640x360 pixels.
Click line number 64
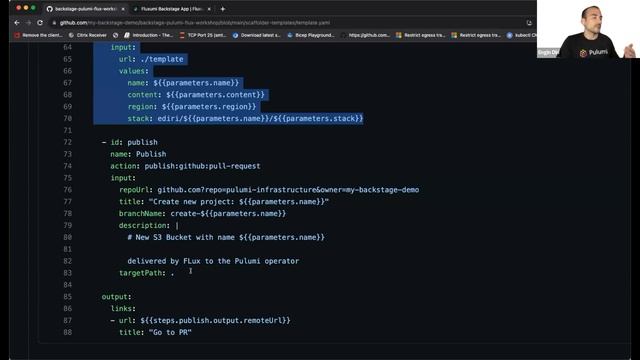(x=67, y=47)
